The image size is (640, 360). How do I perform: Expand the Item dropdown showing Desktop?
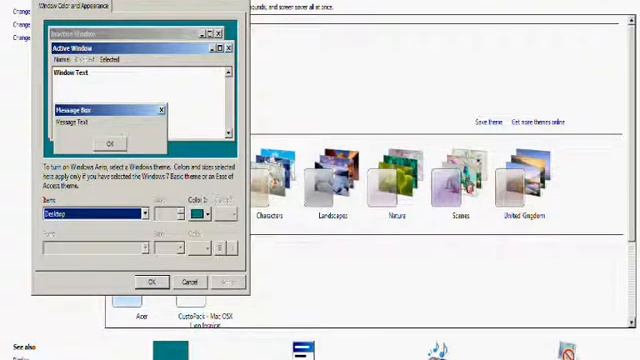pyautogui.click(x=144, y=213)
